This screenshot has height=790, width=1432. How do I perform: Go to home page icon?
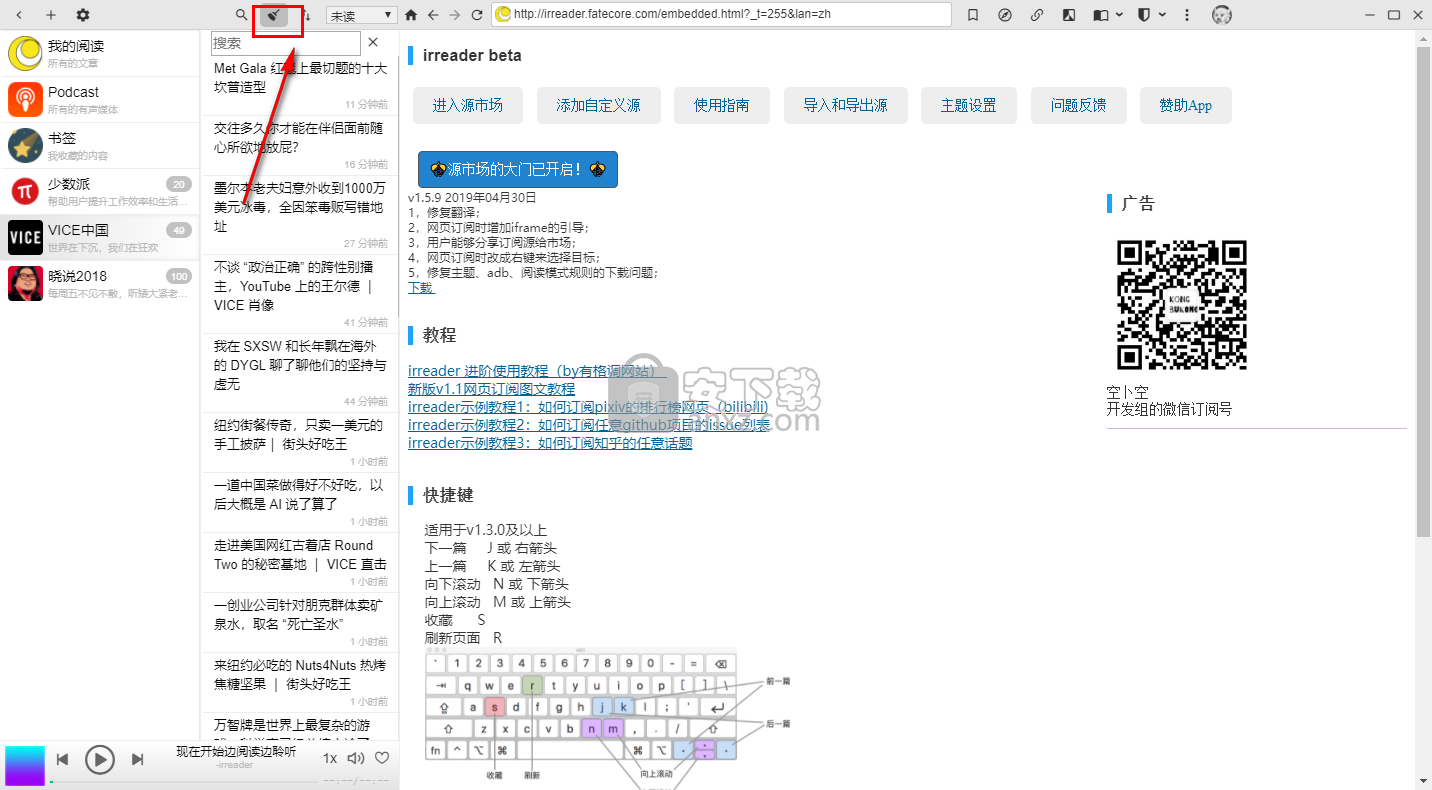(x=410, y=15)
